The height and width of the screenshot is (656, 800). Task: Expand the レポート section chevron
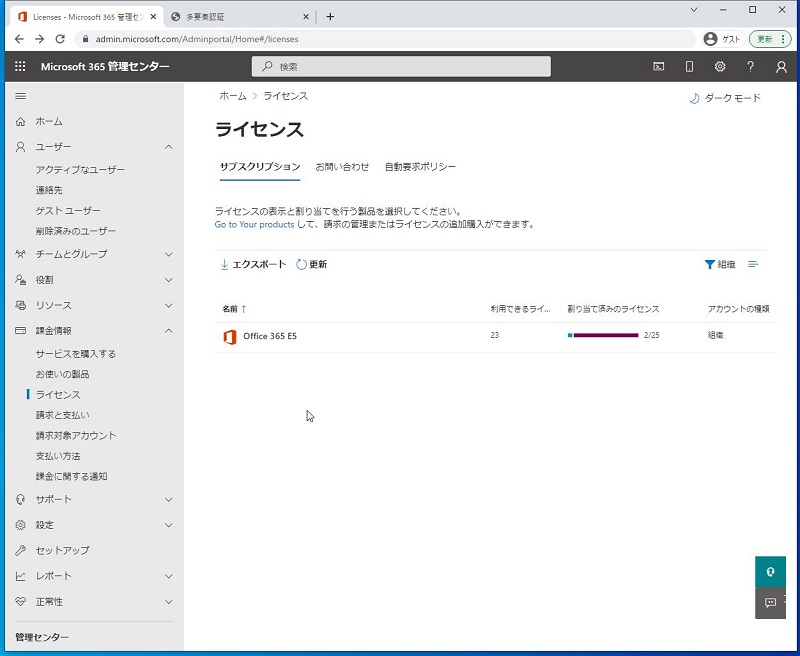(x=169, y=576)
